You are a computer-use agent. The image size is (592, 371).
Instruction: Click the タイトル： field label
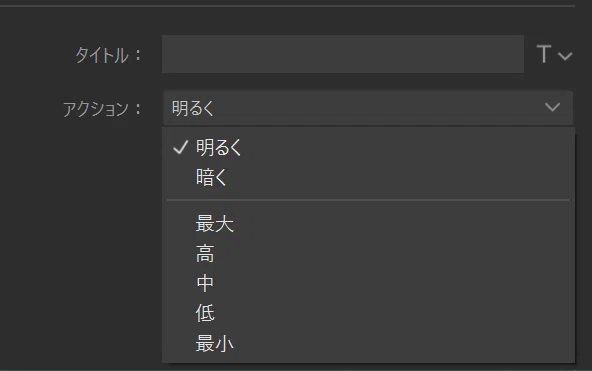coord(108,55)
